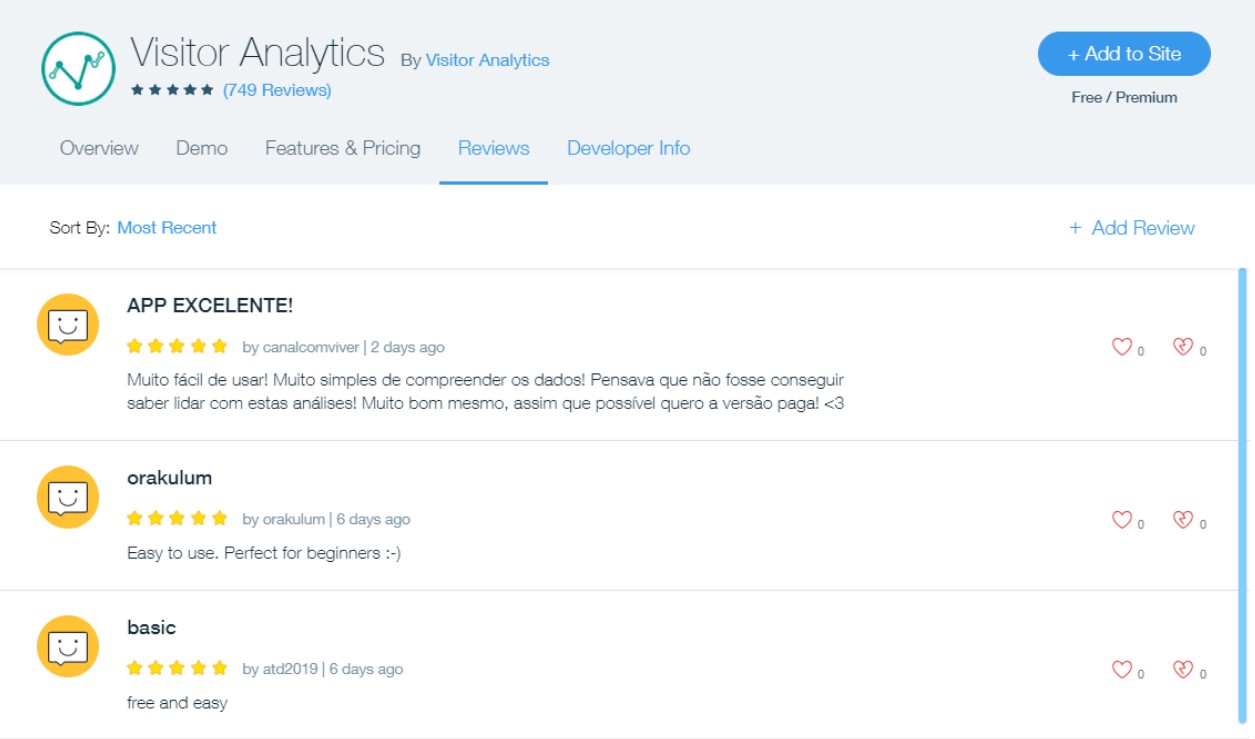The width and height of the screenshot is (1255, 739).
Task: Click the Visitor Analytics app logo
Action: click(x=79, y=68)
